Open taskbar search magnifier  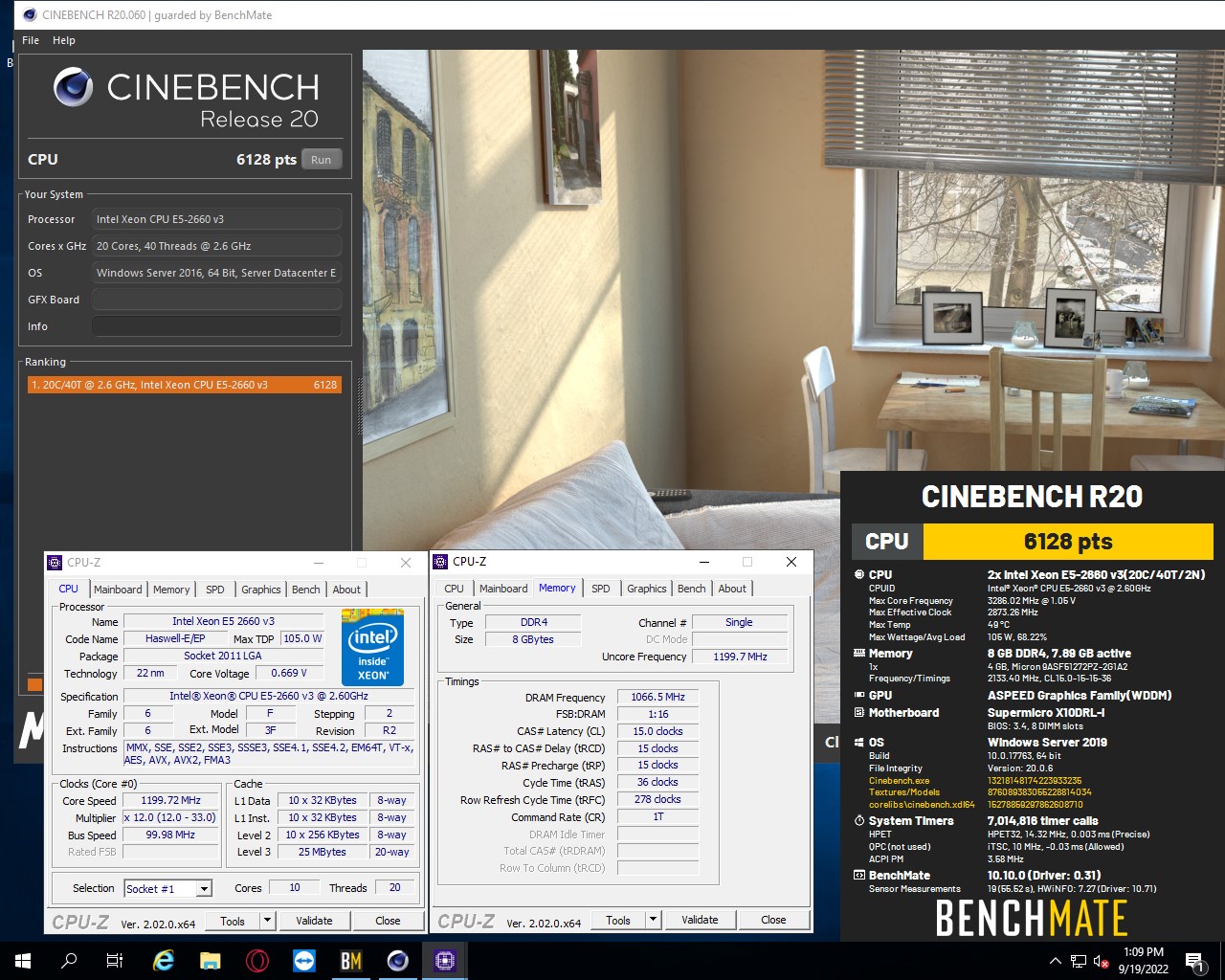pos(69,961)
